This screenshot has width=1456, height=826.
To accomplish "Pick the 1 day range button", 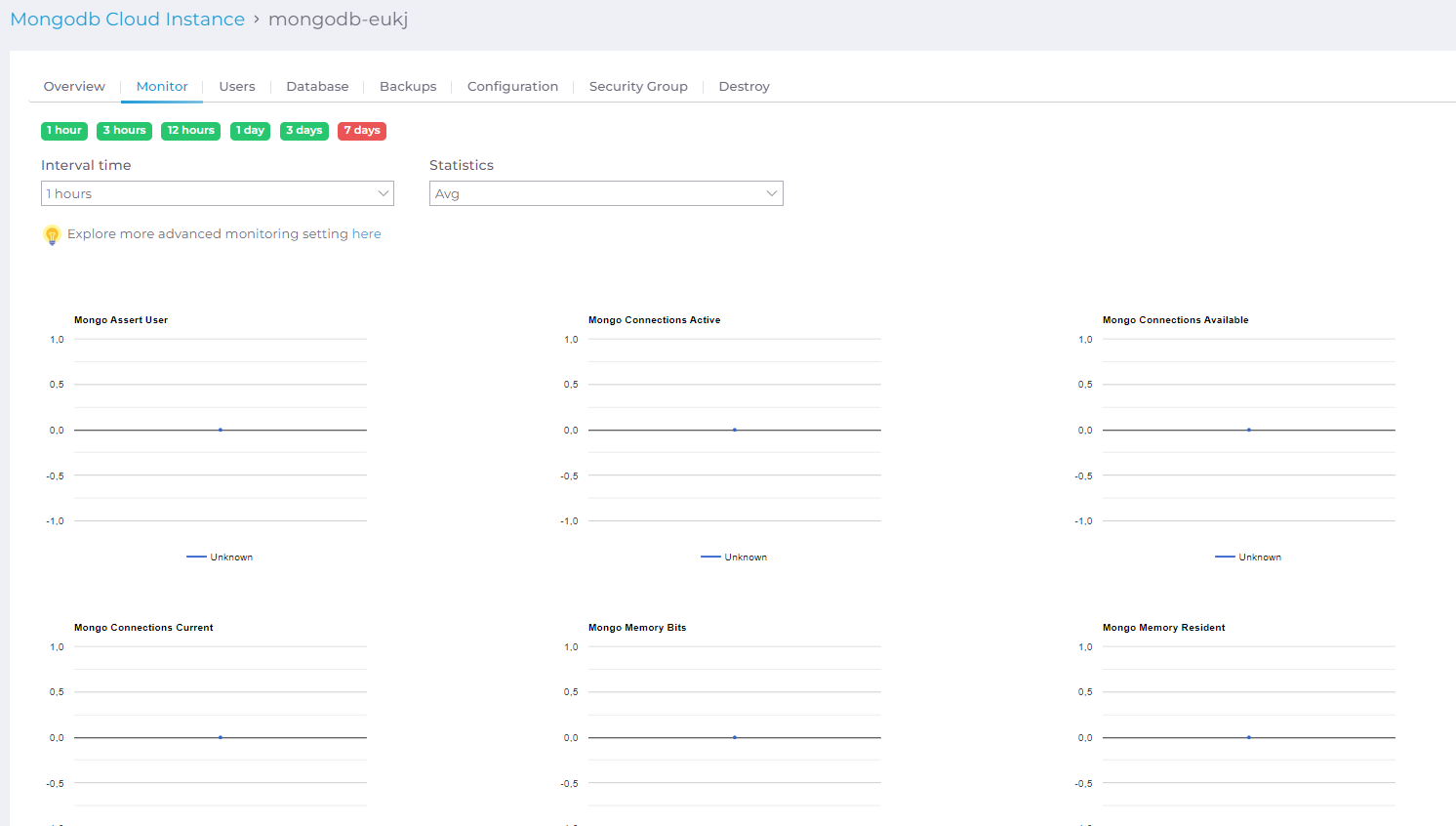I will (250, 131).
